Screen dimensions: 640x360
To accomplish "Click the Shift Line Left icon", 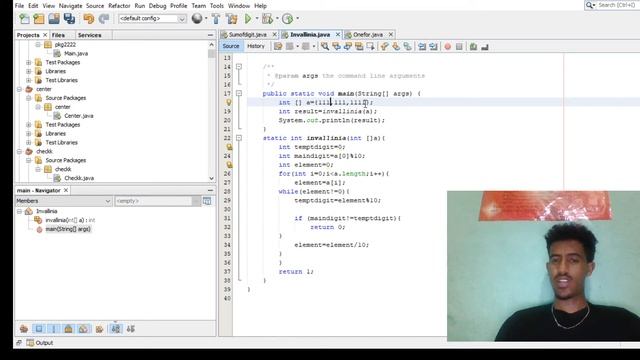I will click(x=422, y=47).
